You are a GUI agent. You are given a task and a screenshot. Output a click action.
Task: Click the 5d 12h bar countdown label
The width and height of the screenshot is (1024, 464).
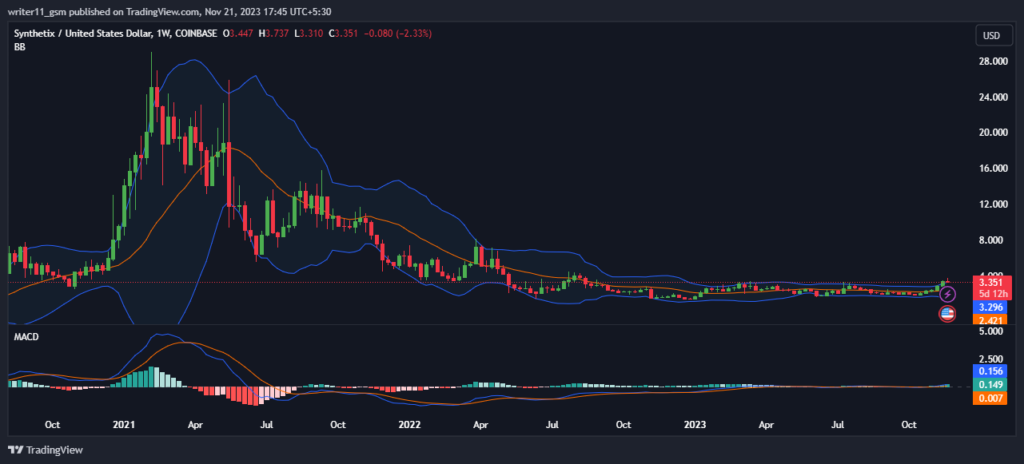coord(991,293)
